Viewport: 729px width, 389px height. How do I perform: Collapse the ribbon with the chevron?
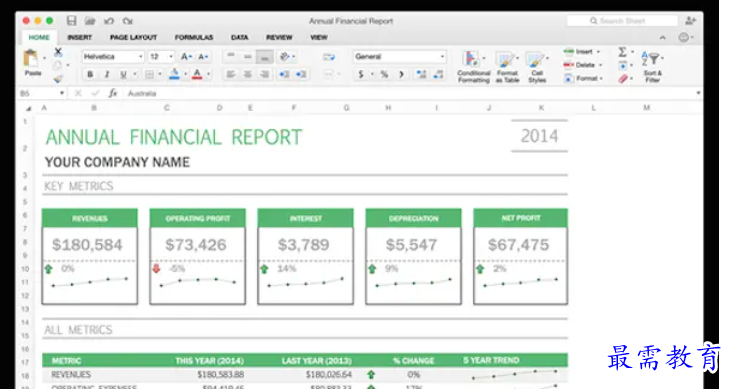pyautogui.click(x=662, y=38)
